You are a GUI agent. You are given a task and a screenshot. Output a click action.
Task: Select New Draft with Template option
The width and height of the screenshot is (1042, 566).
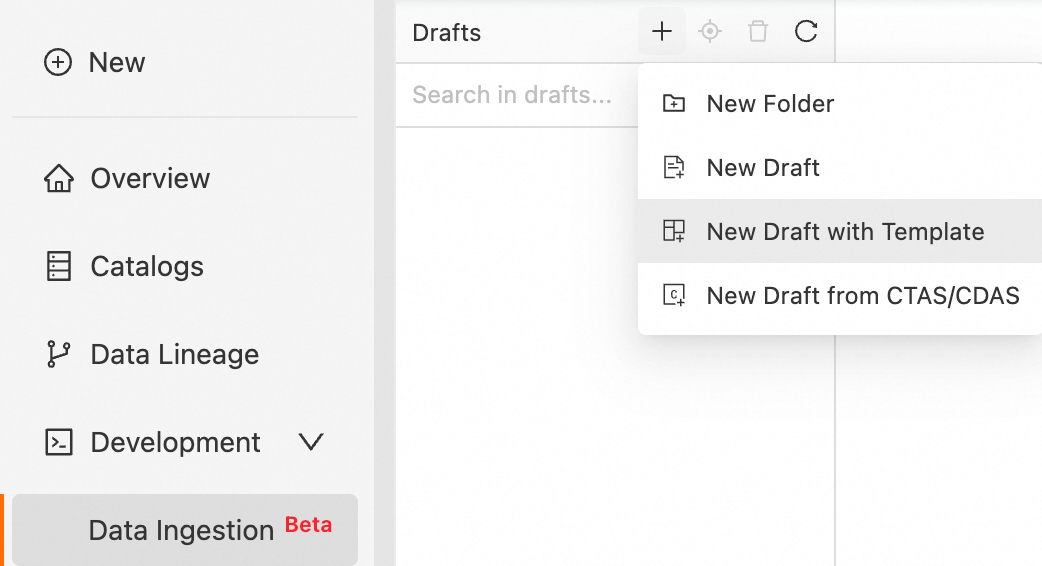coord(845,232)
